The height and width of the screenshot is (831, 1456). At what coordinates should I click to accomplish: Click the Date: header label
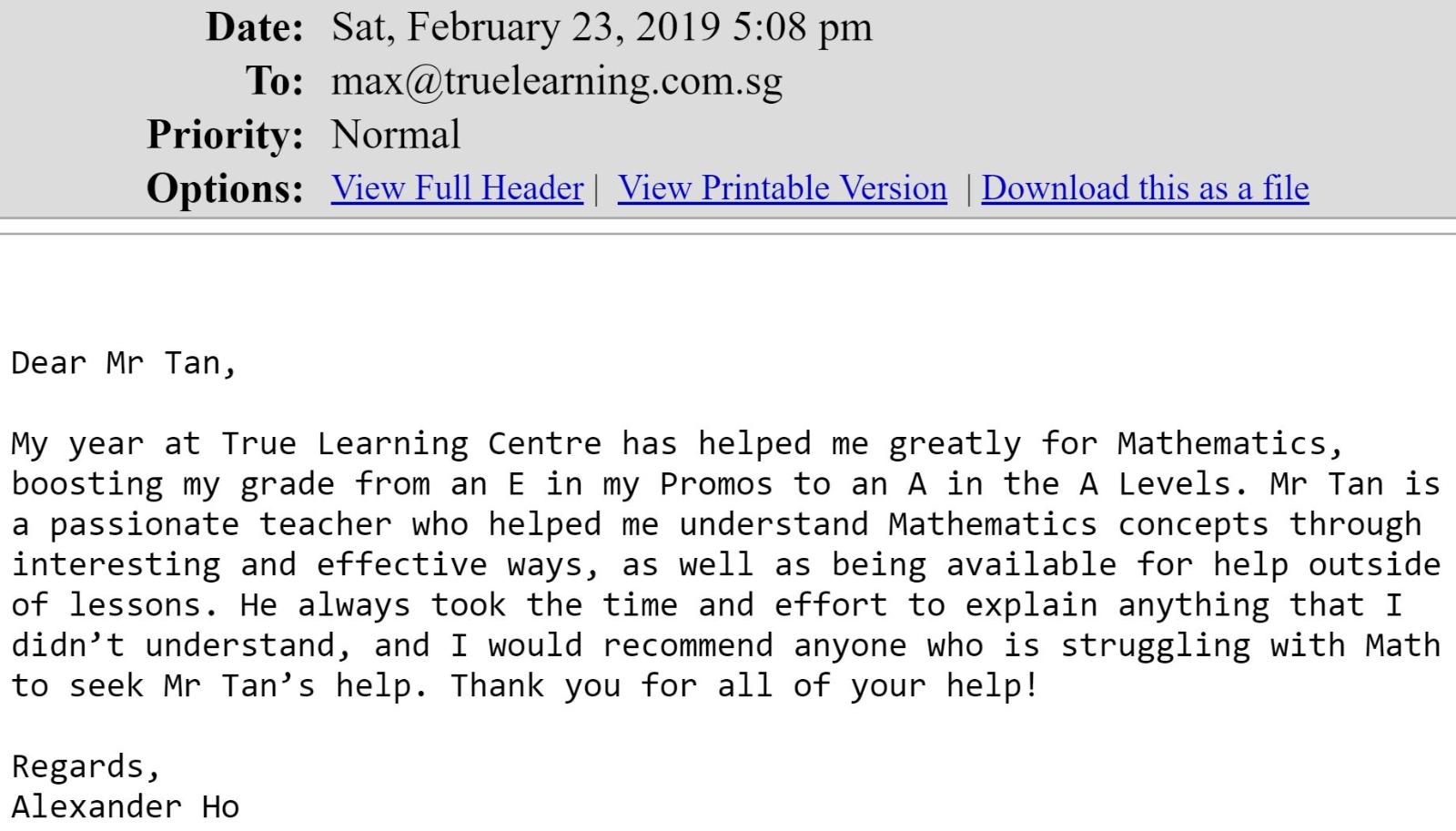click(x=255, y=27)
